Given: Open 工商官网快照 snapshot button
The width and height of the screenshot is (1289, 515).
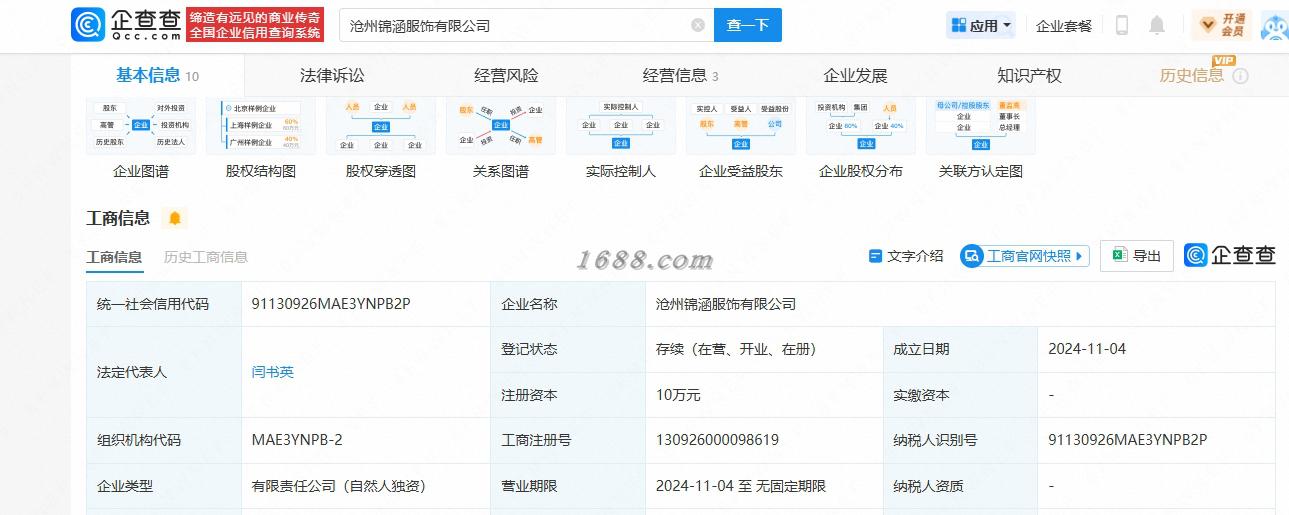Looking at the screenshot, I should click(1024, 256).
